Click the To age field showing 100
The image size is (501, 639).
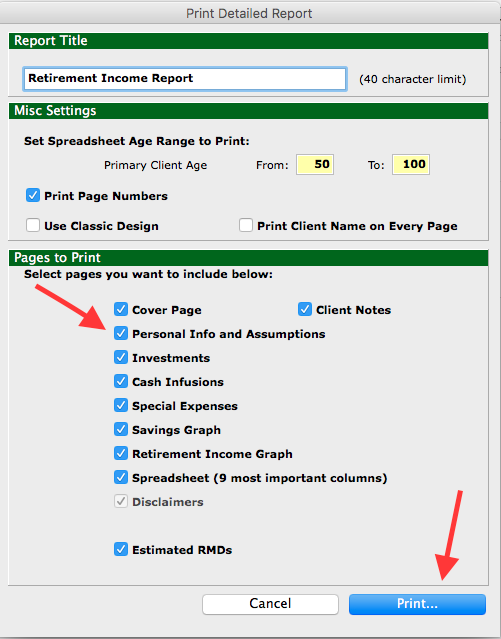(411, 165)
